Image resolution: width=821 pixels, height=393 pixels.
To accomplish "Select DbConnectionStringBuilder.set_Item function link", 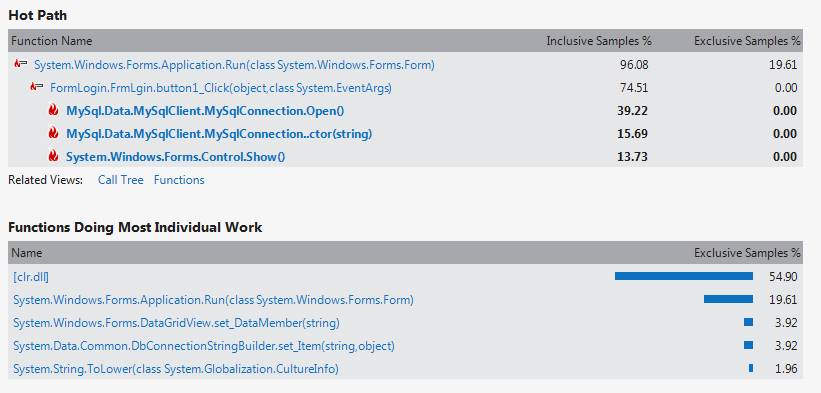I will (x=204, y=346).
